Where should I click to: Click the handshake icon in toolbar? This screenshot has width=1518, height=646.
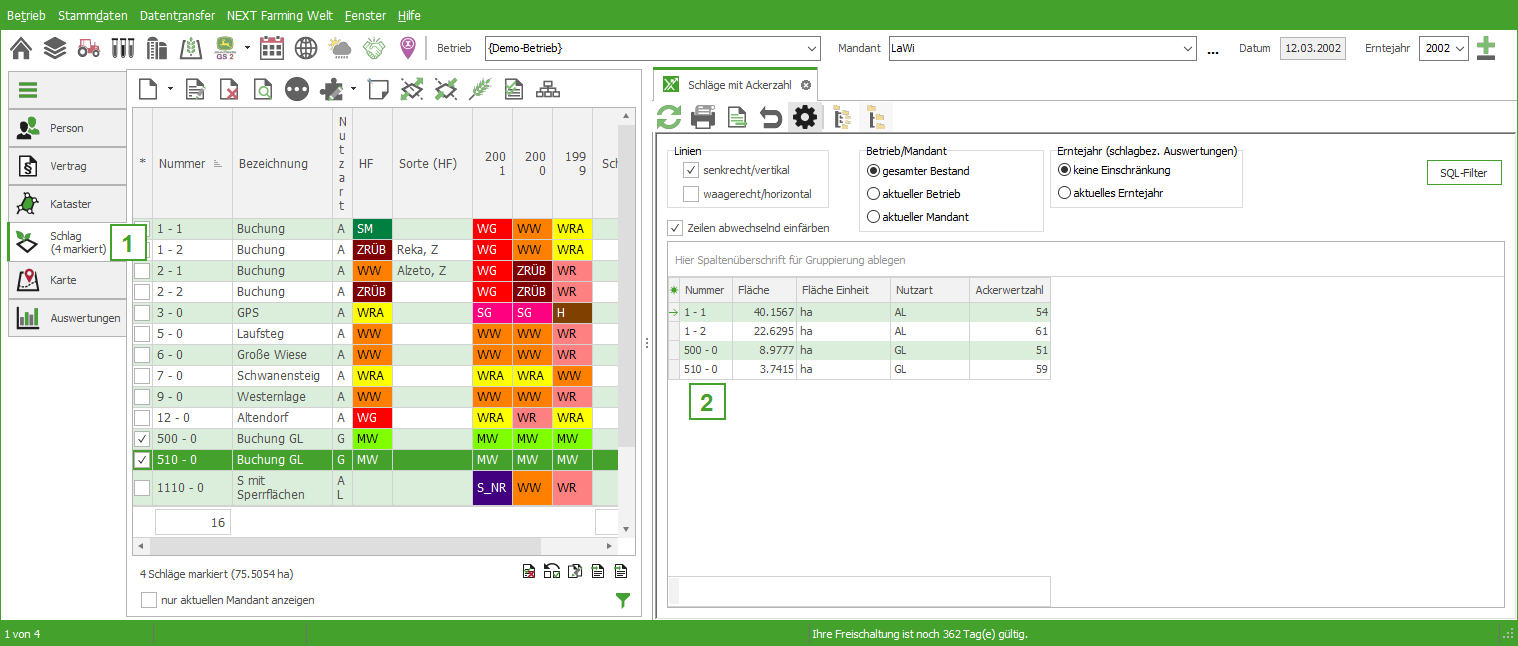(374, 48)
